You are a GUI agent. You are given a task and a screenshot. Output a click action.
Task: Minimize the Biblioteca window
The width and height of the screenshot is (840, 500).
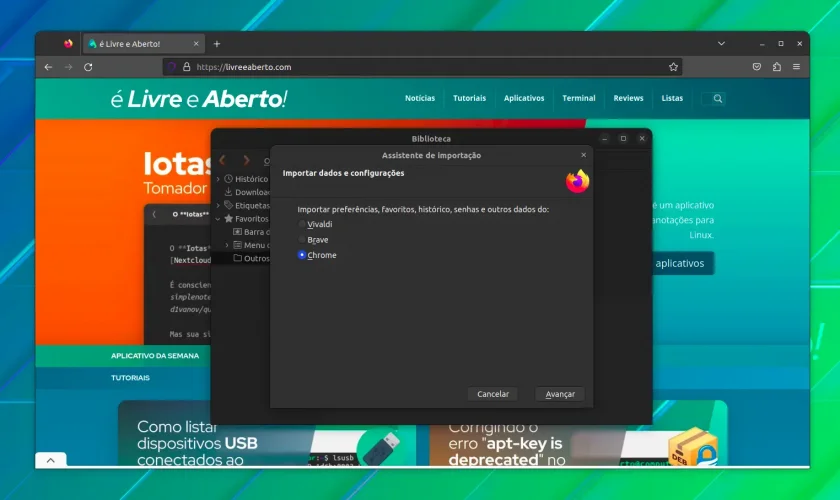pos(604,139)
